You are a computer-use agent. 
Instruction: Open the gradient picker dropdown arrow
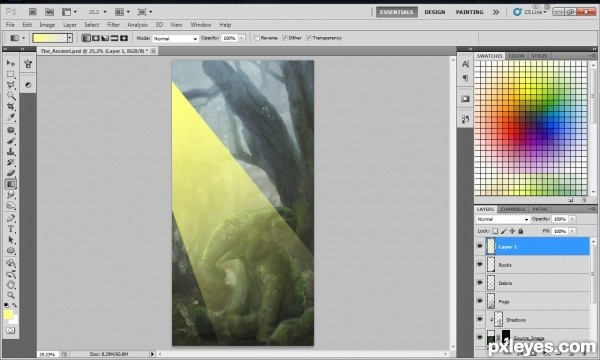[x=70, y=38]
